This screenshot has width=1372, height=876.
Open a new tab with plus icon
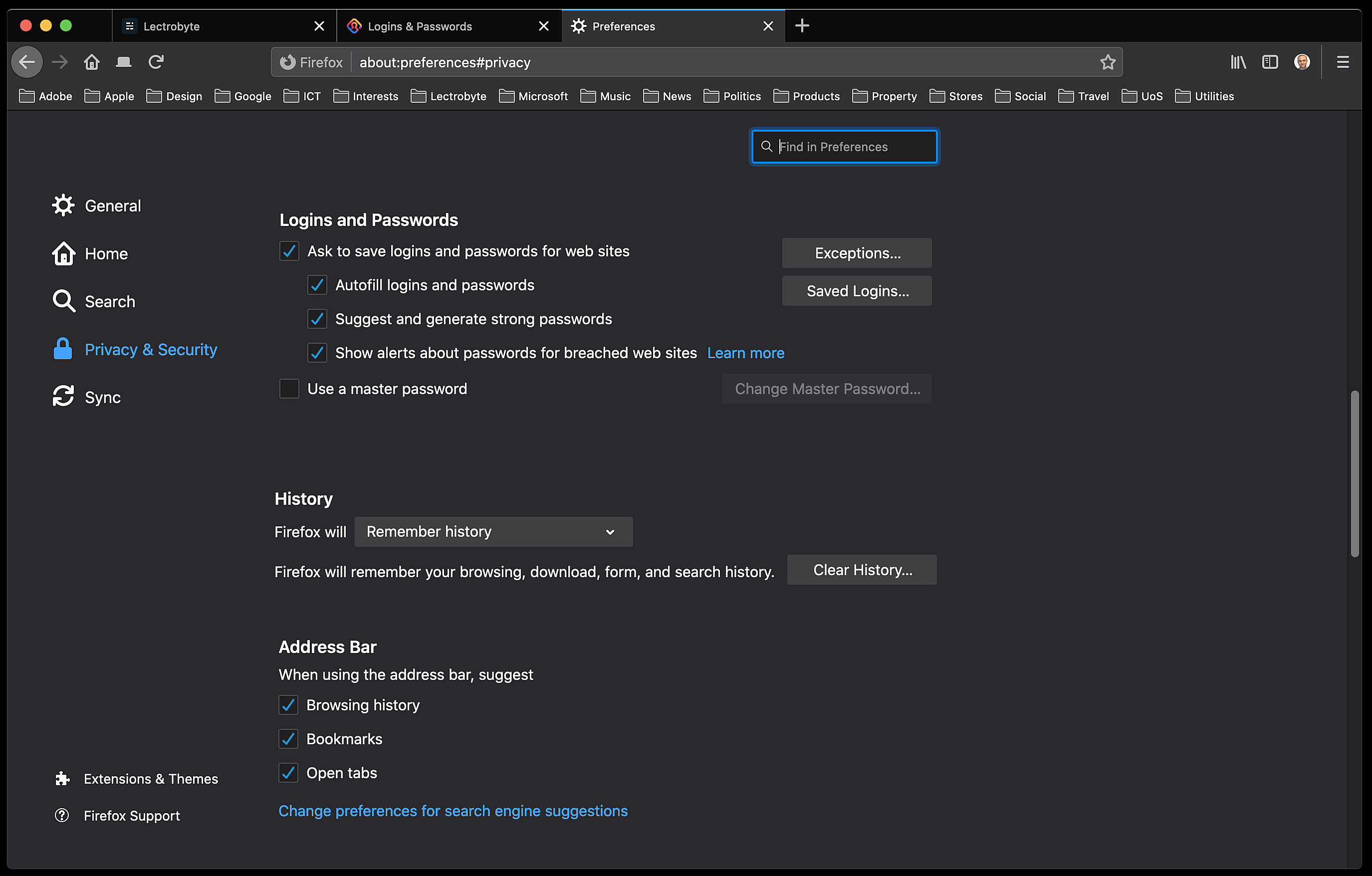coord(802,25)
